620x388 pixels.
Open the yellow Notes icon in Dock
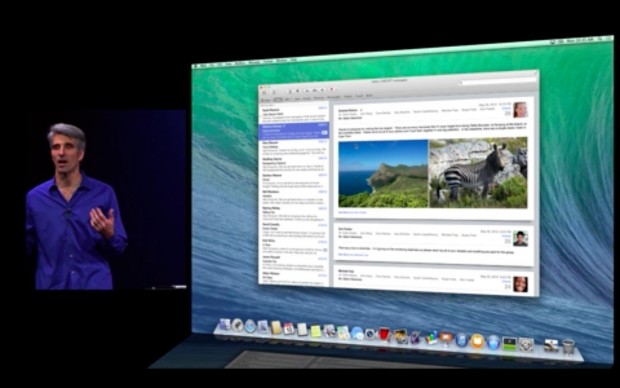pos(316,331)
